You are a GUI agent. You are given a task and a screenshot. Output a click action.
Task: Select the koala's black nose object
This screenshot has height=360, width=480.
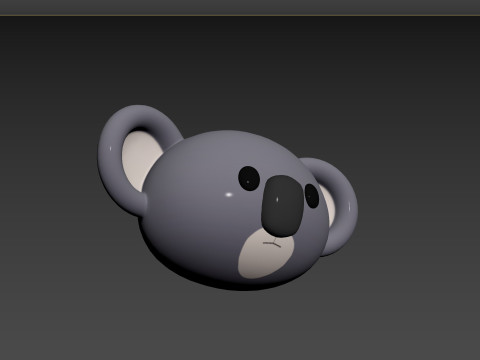(x=283, y=206)
